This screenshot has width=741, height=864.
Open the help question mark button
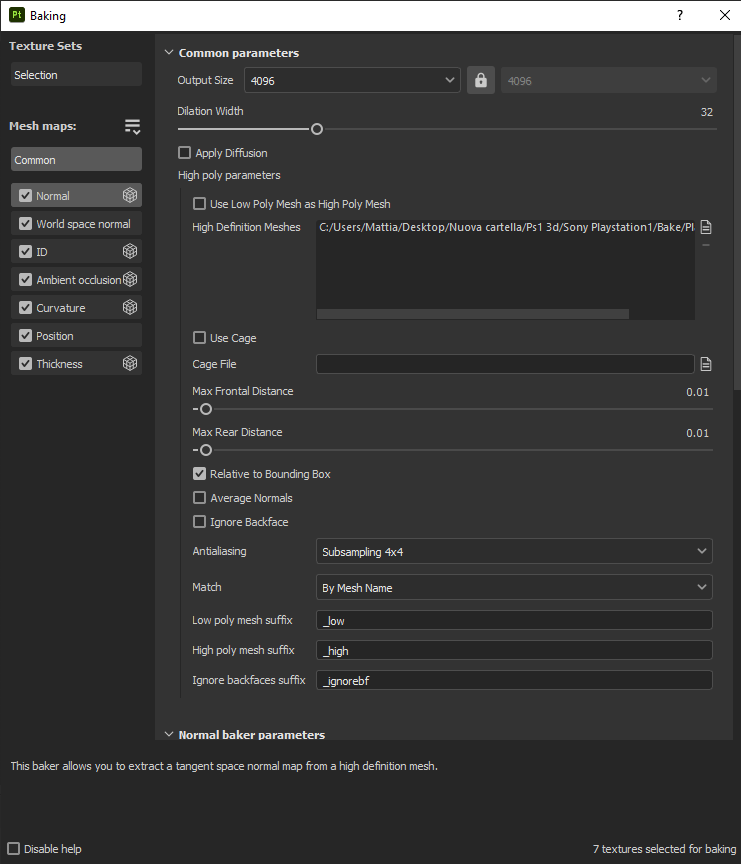[679, 15]
